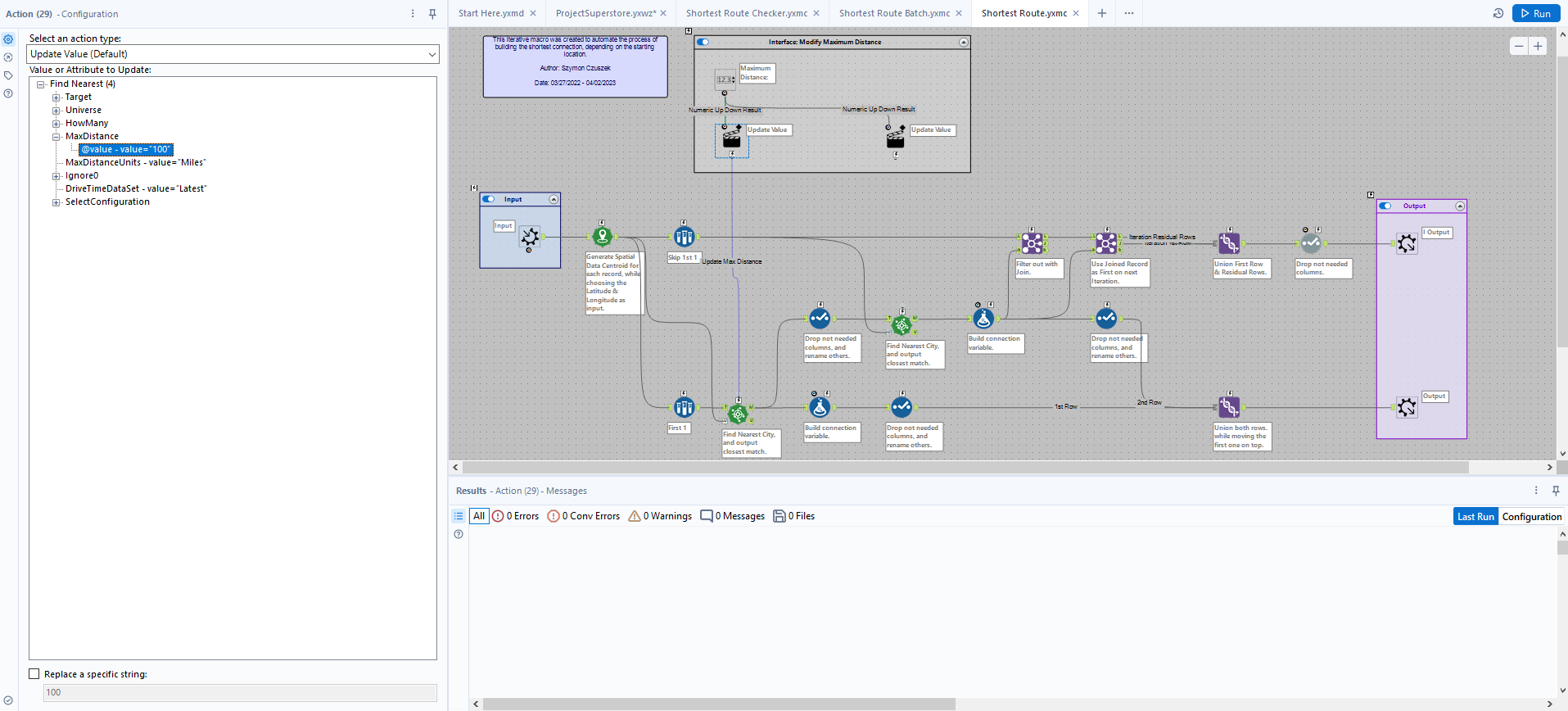
Task: Open the tab overflow ellipsis menu
Action: tap(1129, 13)
